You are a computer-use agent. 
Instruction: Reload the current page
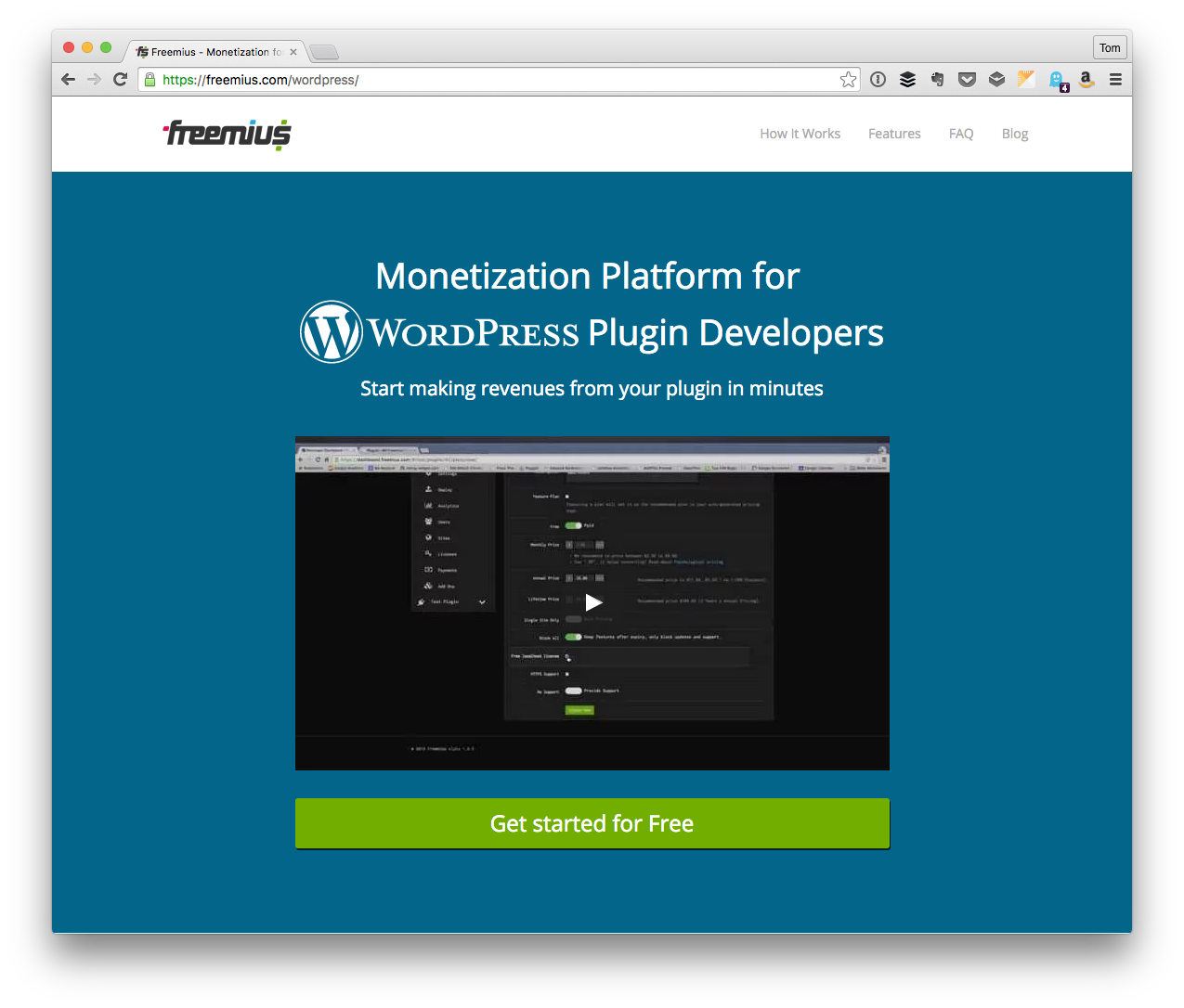pyautogui.click(x=120, y=79)
